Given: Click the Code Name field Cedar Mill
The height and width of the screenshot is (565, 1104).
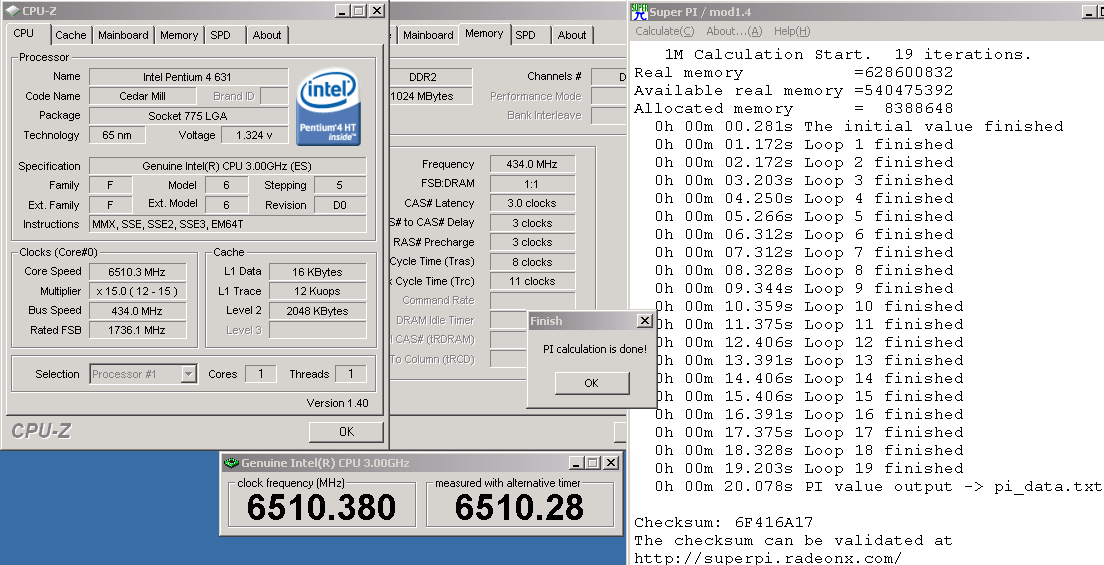Looking at the screenshot, I should [x=143, y=97].
